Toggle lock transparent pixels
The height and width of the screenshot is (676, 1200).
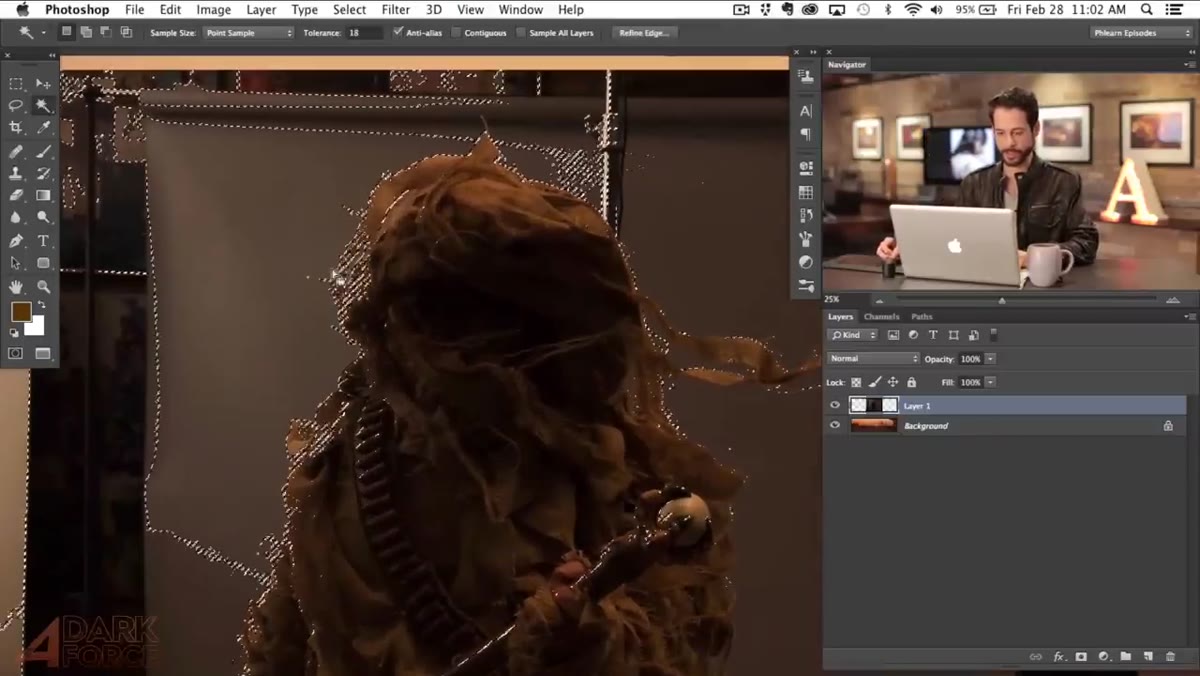click(x=856, y=382)
